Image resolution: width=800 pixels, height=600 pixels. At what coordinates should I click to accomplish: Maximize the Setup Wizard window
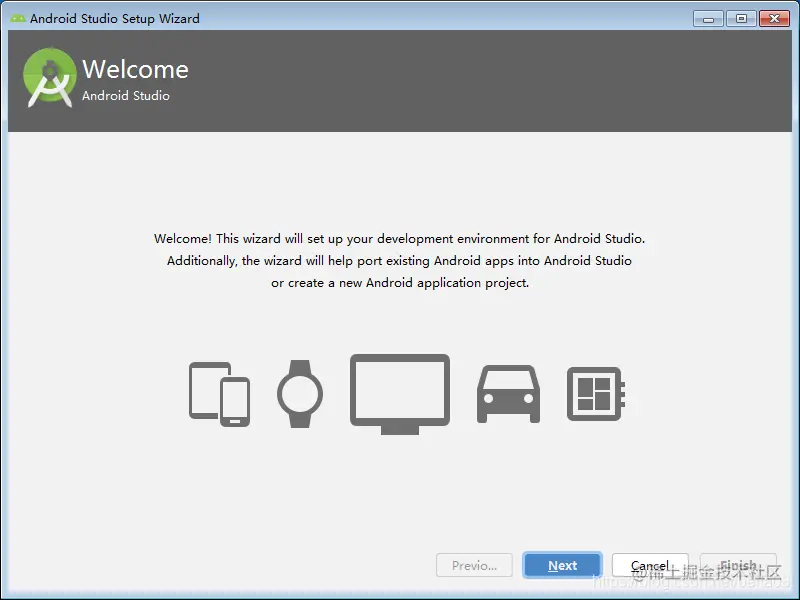pyautogui.click(x=741, y=19)
